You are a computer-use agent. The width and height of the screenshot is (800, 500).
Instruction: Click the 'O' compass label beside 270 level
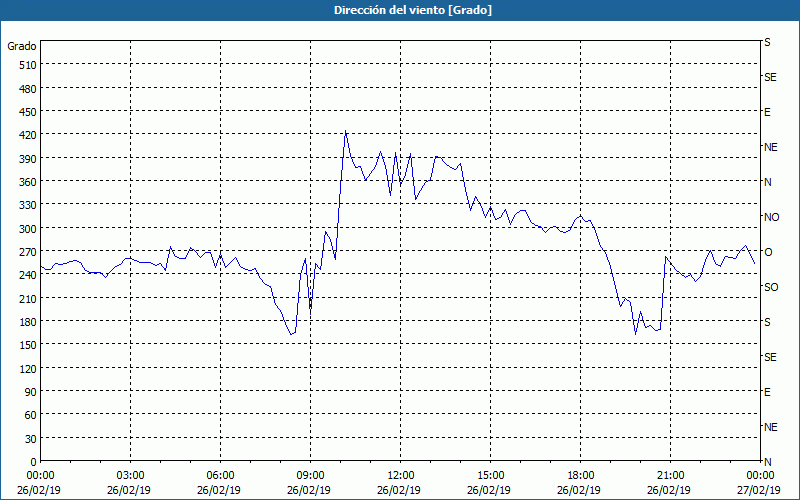768,252
